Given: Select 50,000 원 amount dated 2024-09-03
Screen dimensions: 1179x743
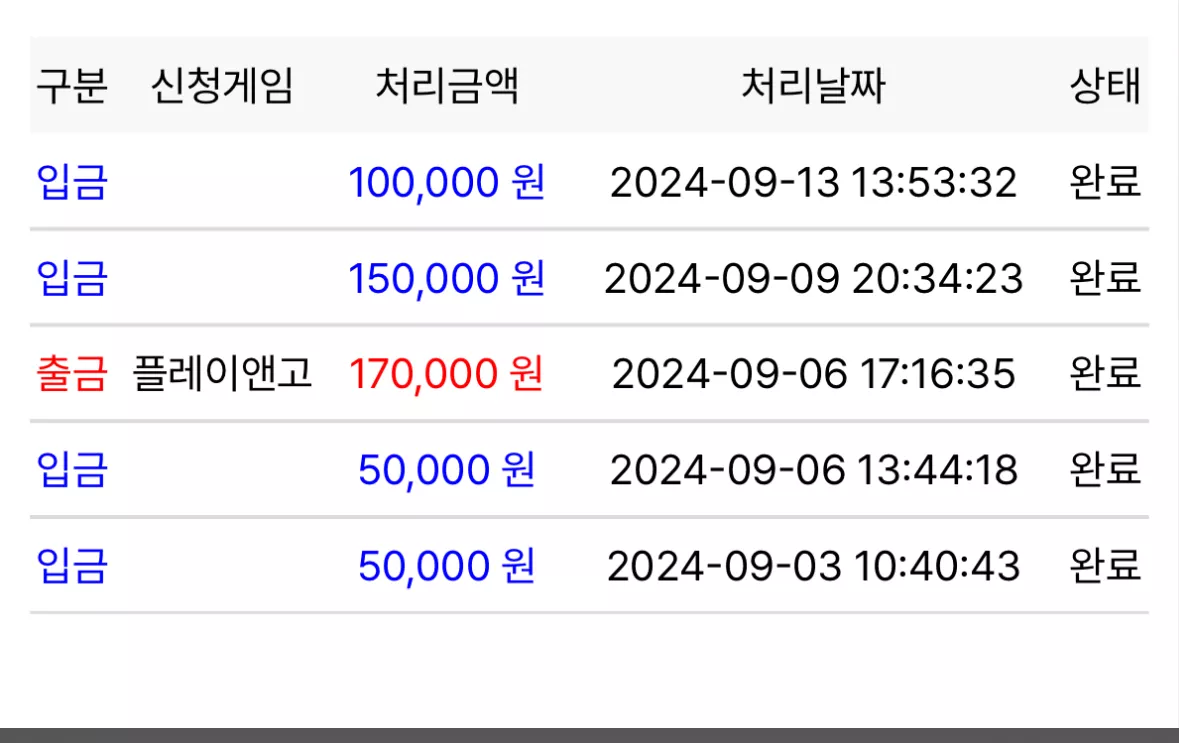Looking at the screenshot, I should click(x=447, y=566).
